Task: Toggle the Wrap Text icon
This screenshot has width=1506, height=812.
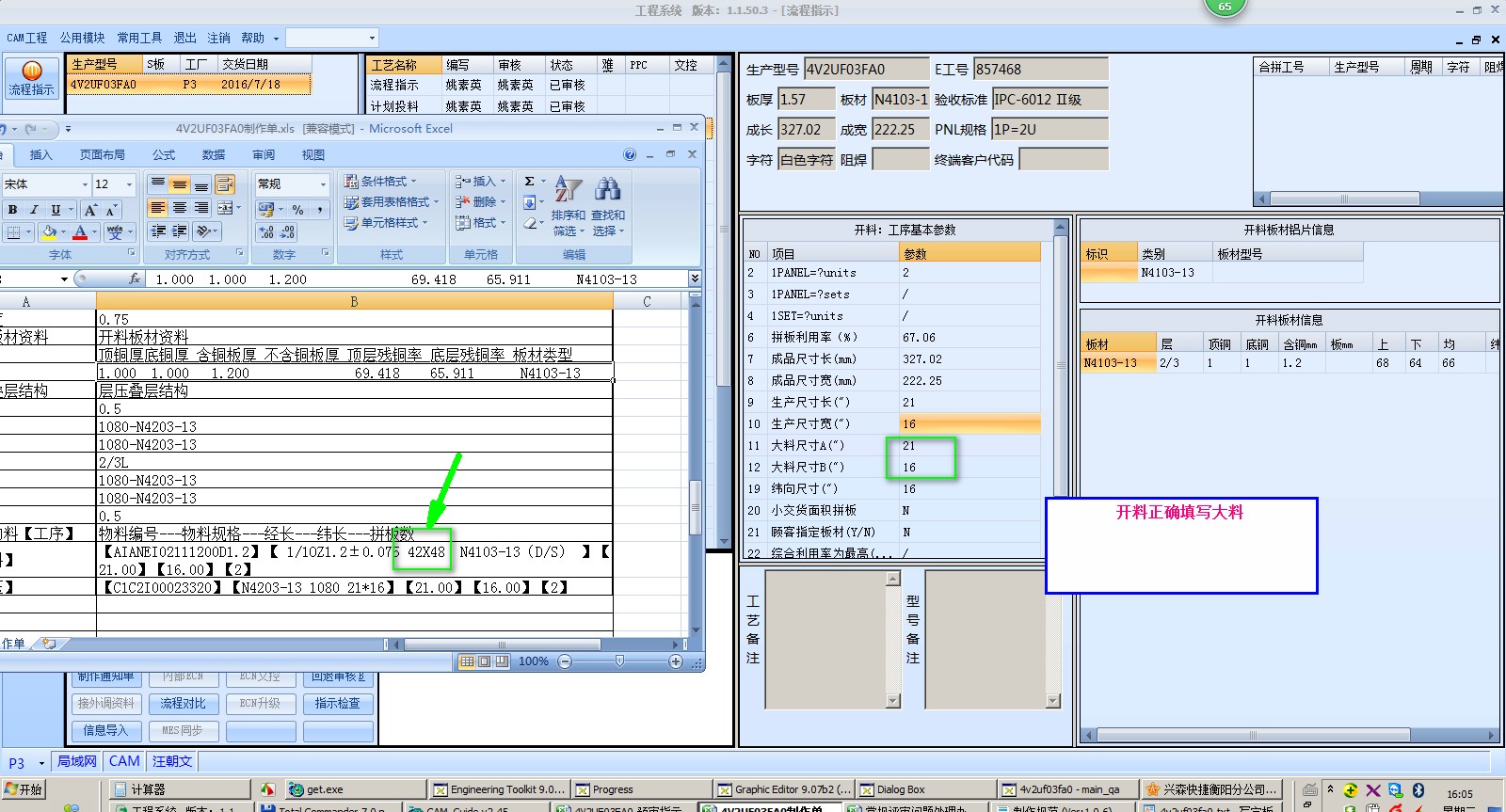Action: [224, 183]
